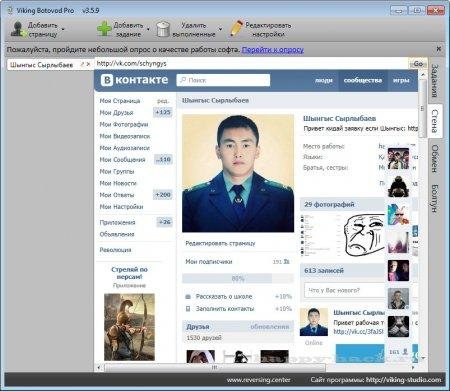Open the vk.cc link in wall post

pos(359,332)
